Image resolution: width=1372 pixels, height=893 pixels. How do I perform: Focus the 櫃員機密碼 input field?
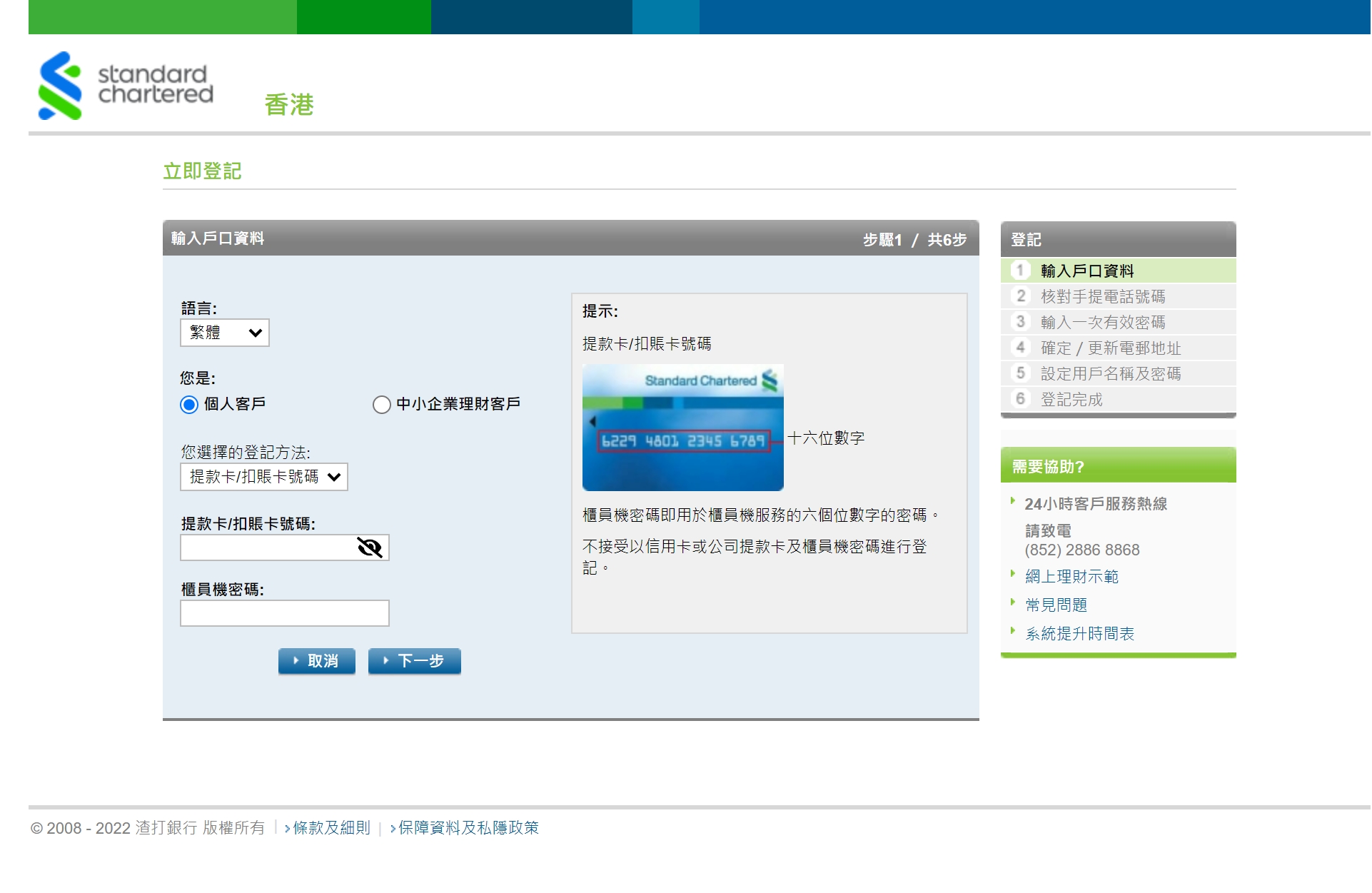(x=284, y=613)
